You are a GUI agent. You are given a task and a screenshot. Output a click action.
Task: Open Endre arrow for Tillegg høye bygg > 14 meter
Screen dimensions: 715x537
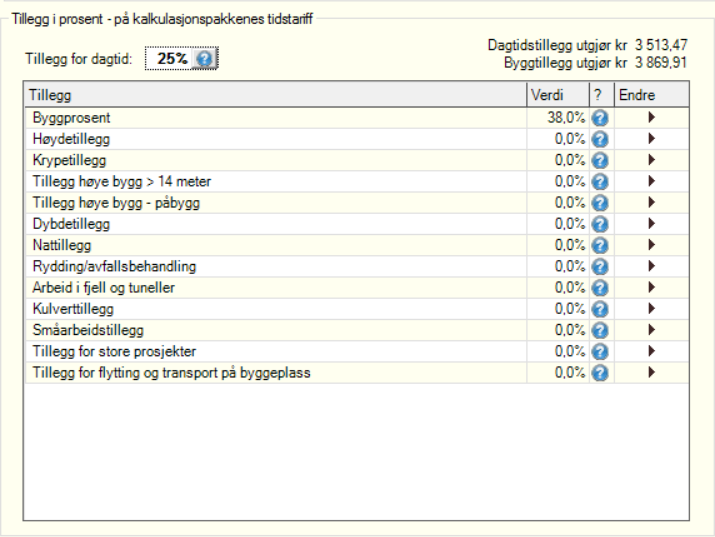point(652,181)
